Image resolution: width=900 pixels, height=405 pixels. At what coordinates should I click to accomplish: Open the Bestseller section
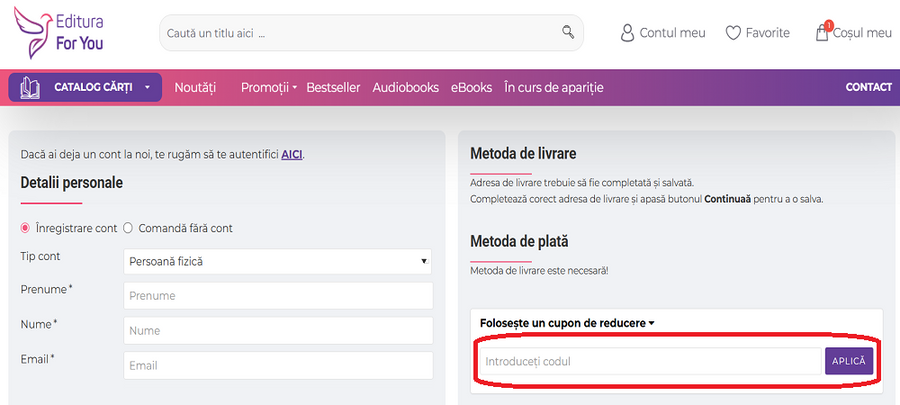(333, 87)
